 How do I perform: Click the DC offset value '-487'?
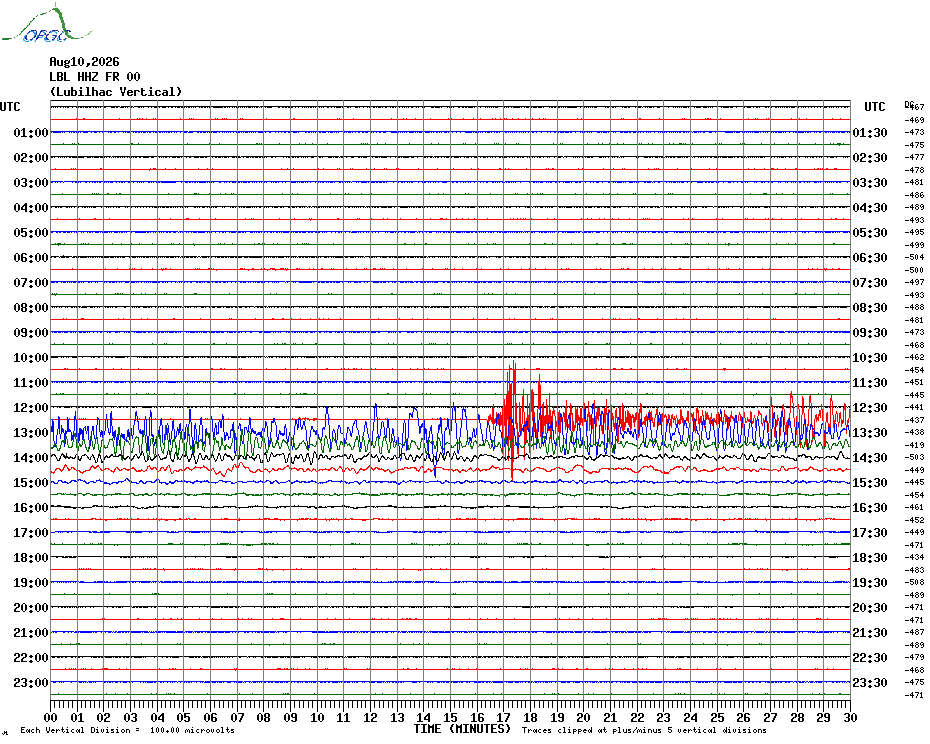(x=915, y=632)
